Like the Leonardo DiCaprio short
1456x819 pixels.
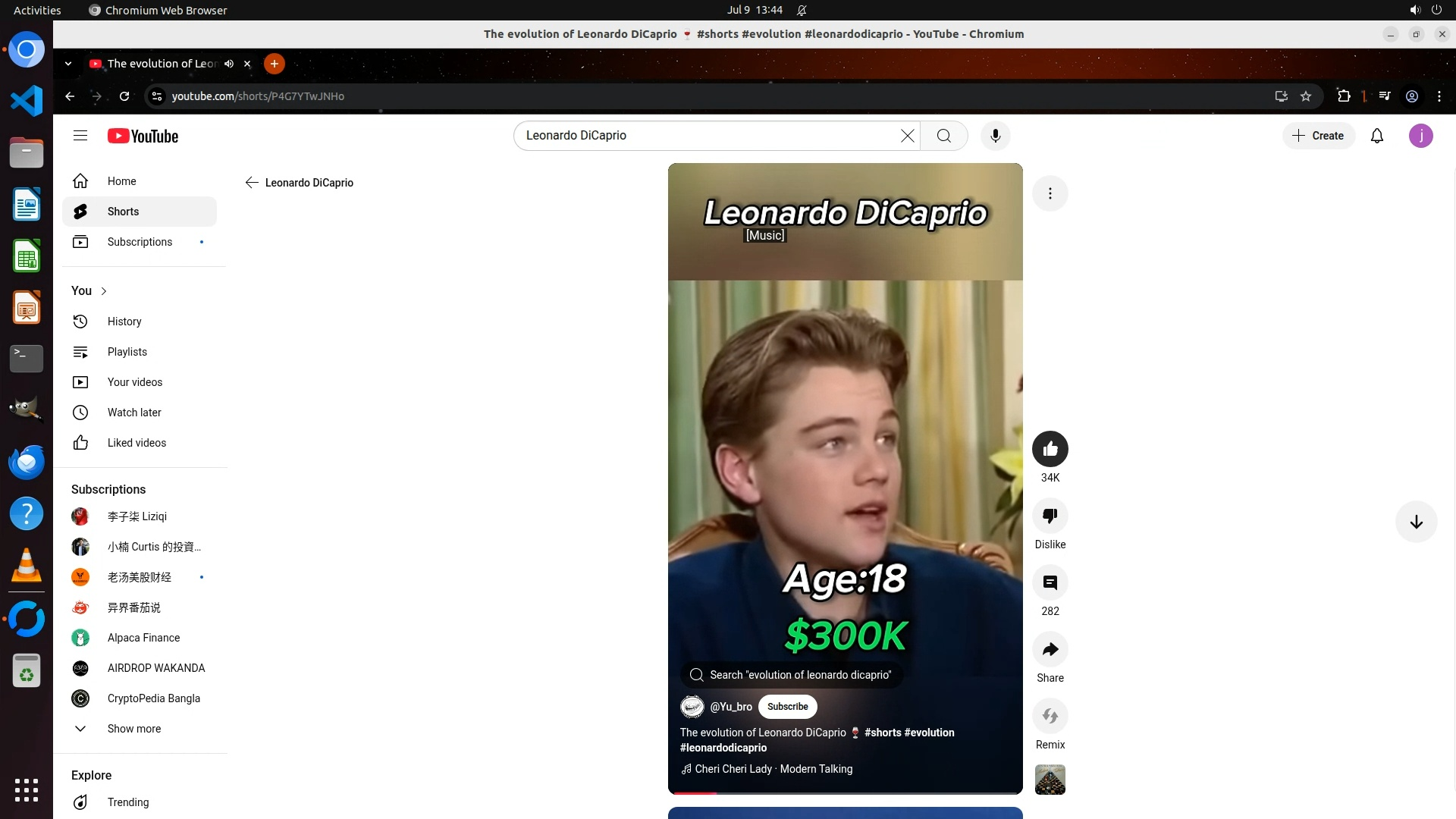coord(1050,449)
